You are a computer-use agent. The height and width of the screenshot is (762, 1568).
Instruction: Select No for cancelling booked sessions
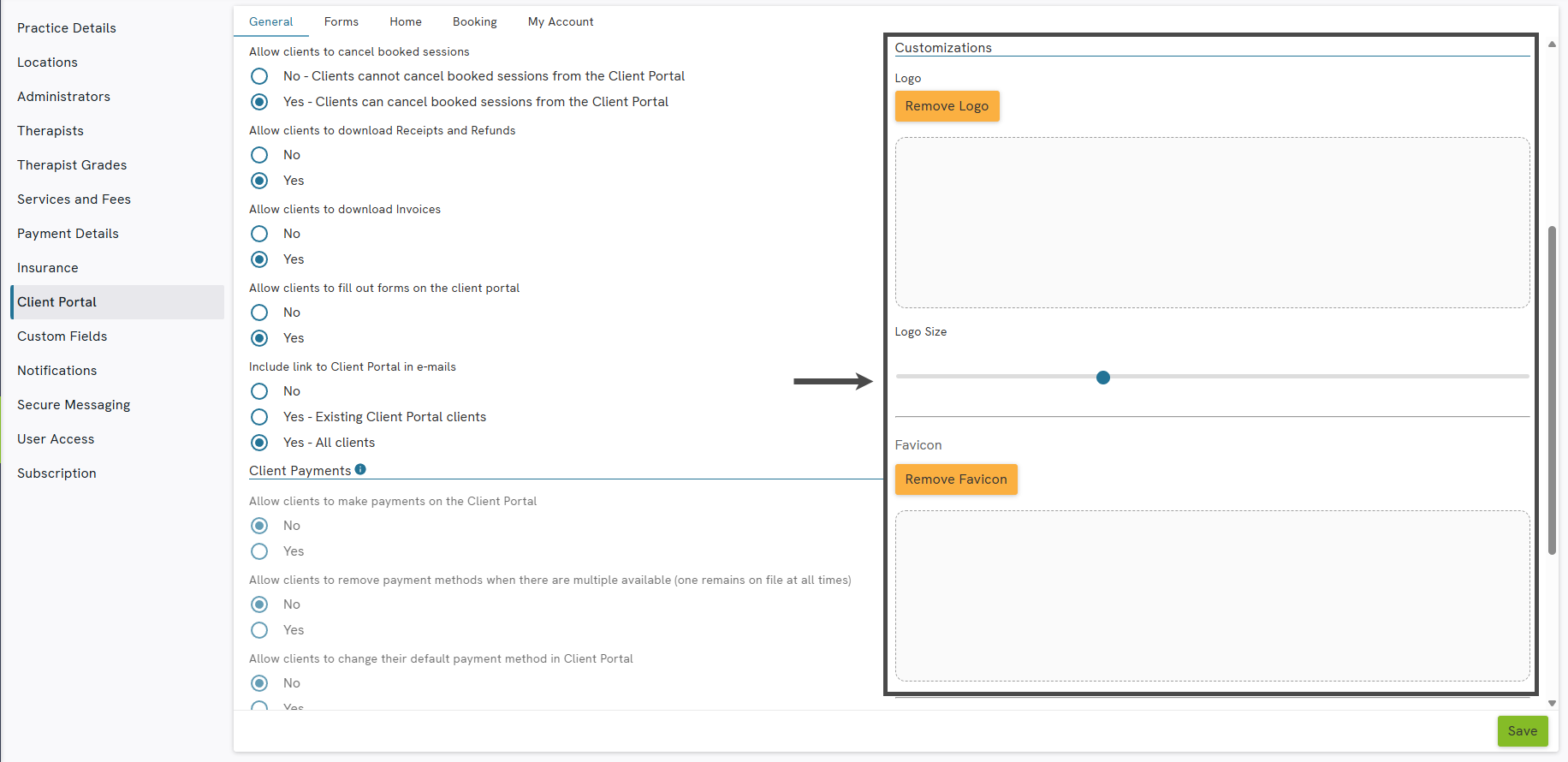click(259, 76)
